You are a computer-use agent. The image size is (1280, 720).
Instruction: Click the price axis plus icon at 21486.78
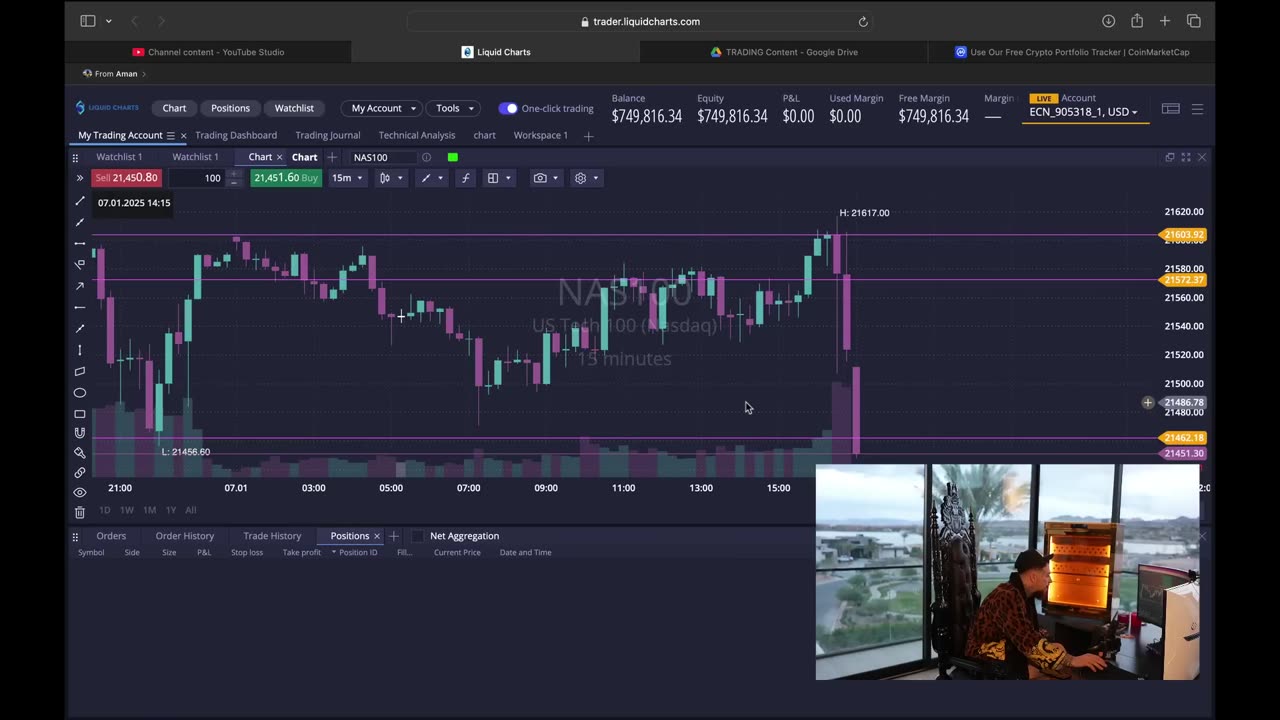[x=1148, y=403]
